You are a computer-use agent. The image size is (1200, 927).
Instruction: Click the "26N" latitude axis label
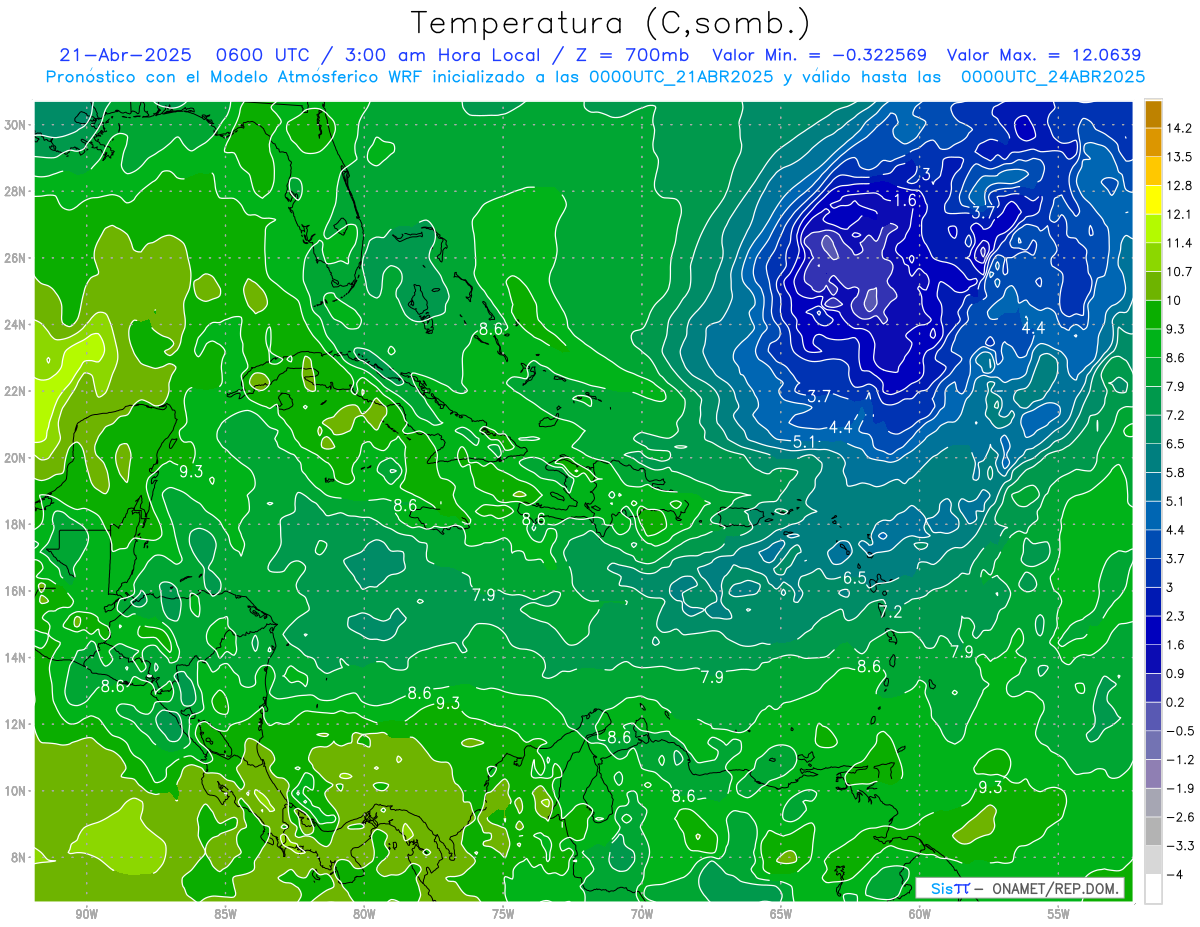pyautogui.click(x=16, y=258)
